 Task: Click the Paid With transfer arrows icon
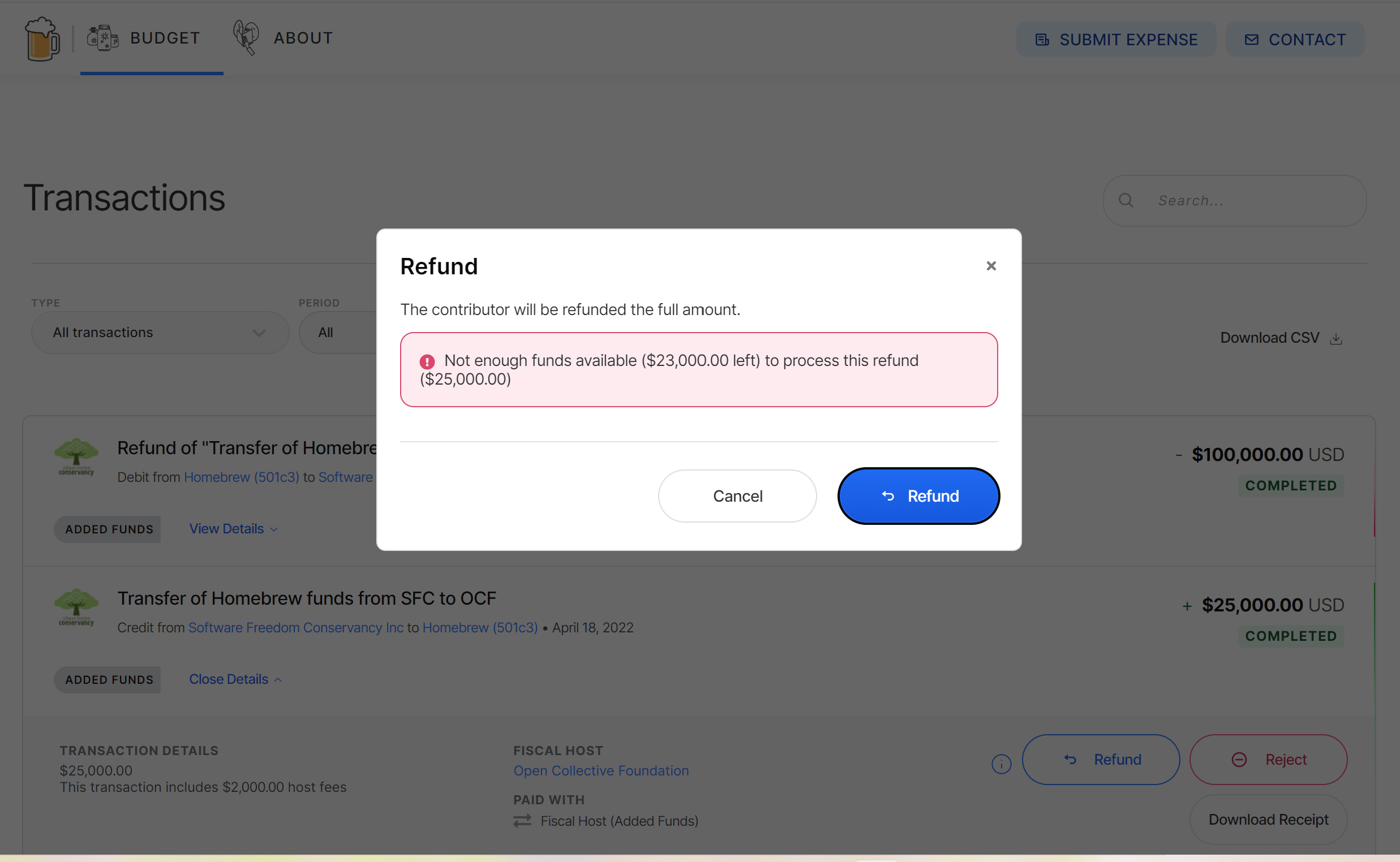[x=522, y=820]
